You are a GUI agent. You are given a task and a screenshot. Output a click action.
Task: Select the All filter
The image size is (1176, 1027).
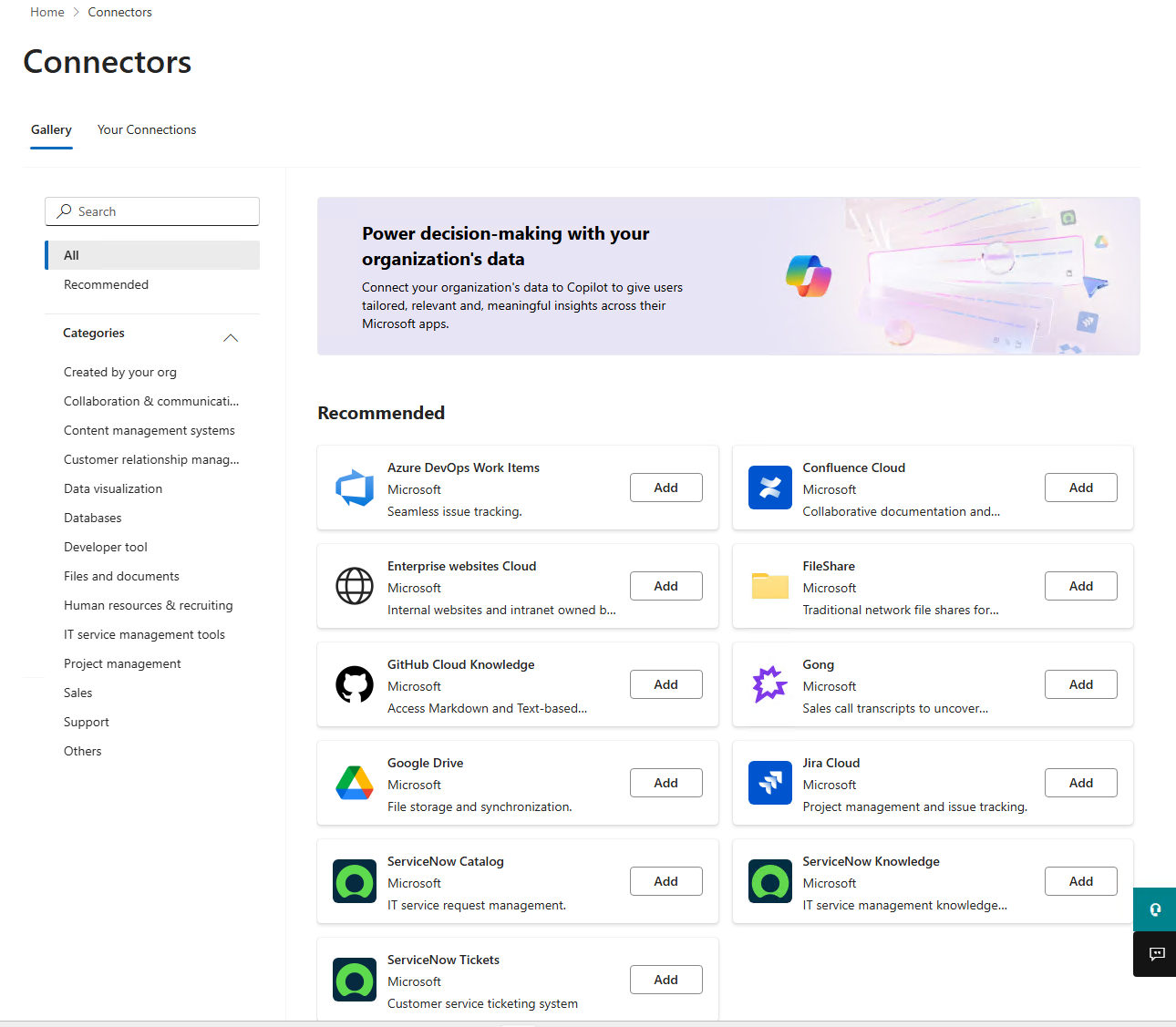point(152,255)
